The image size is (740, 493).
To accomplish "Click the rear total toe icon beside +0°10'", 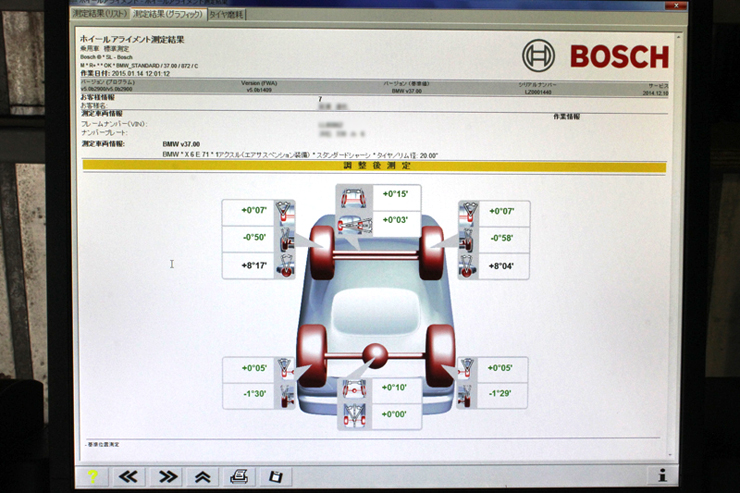I will (354, 390).
